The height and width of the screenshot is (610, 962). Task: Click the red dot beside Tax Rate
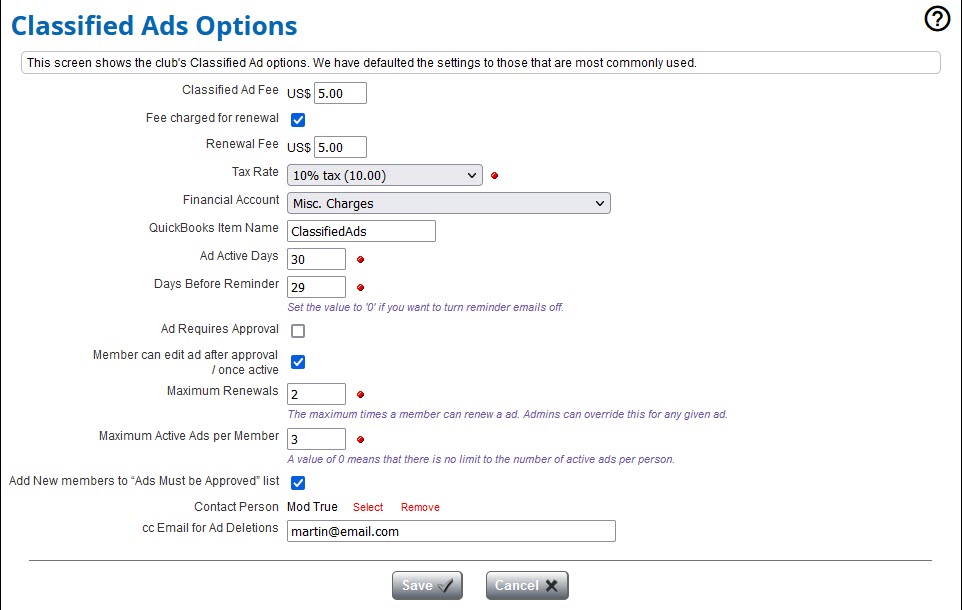pyautogui.click(x=494, y=176)
